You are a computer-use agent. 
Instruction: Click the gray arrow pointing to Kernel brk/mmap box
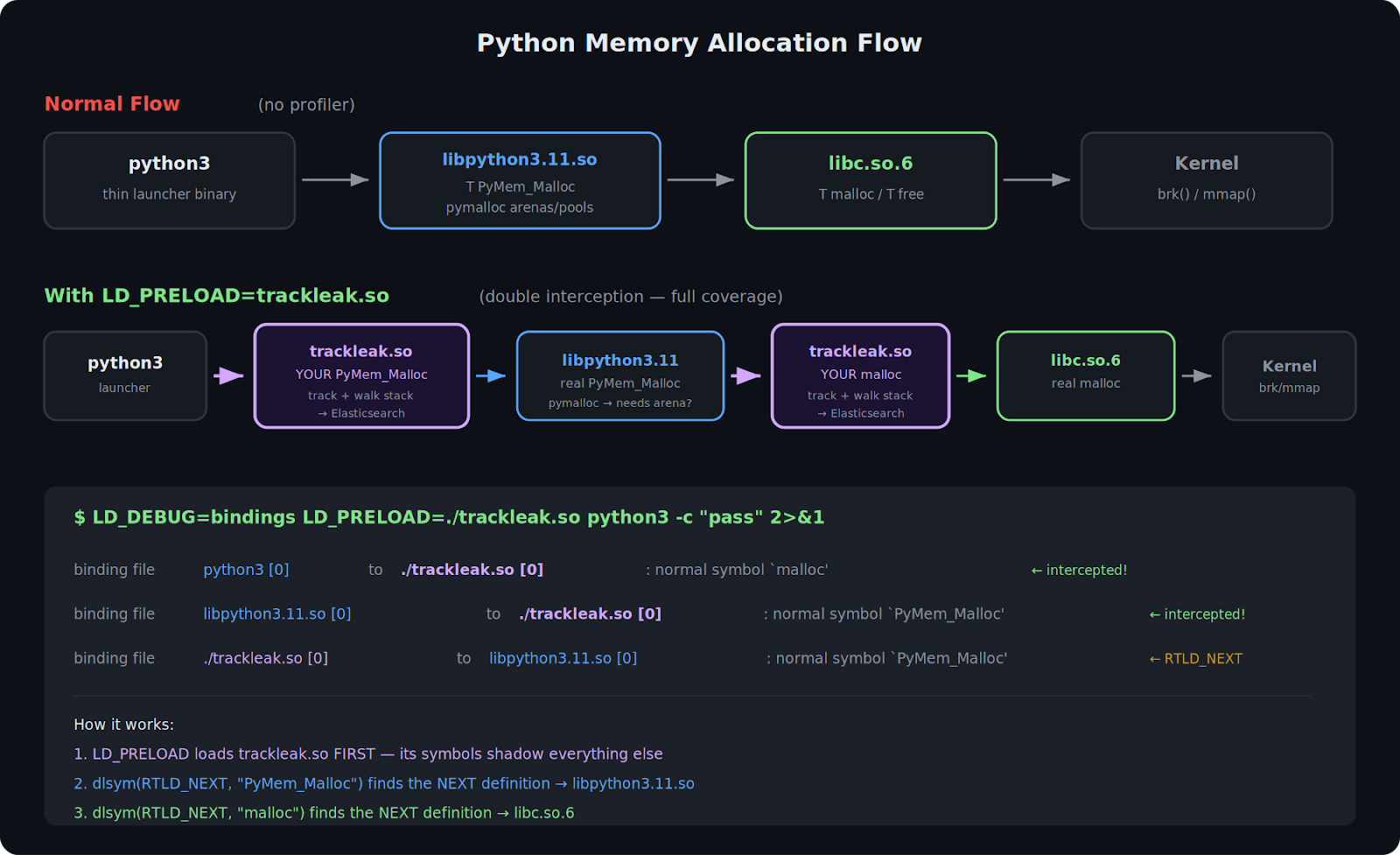tap(1197, 376)
